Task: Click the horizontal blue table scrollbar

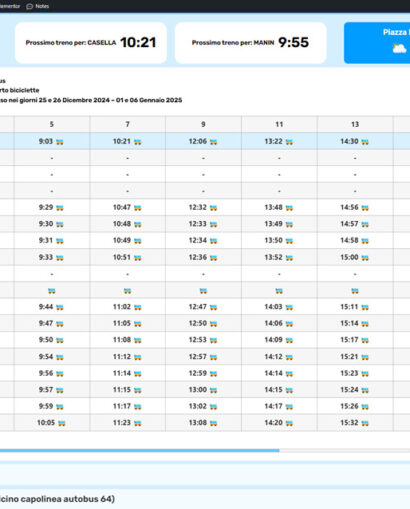Action: point(139,450)
